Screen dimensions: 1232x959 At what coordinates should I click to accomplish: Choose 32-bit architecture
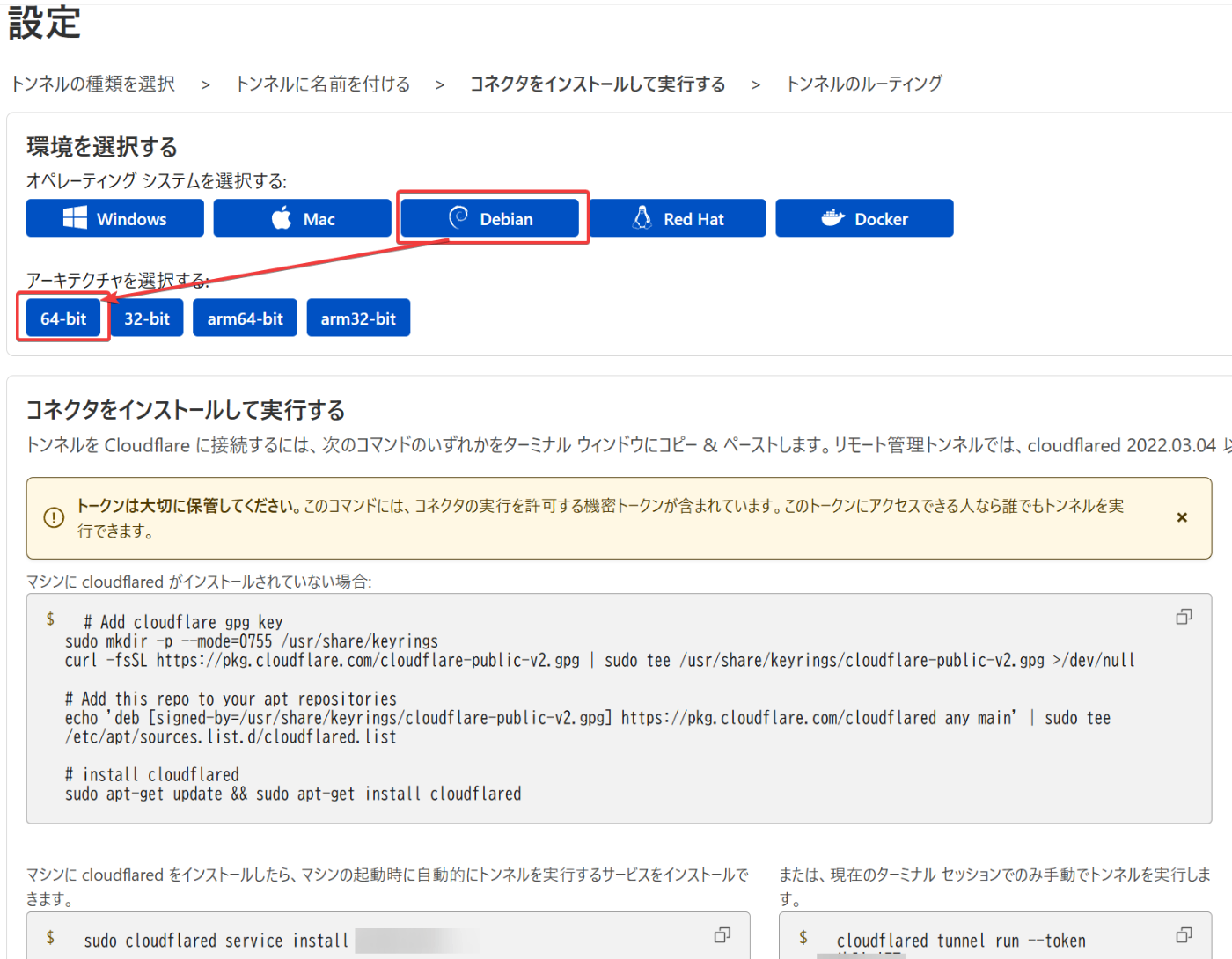click(147, 318)
